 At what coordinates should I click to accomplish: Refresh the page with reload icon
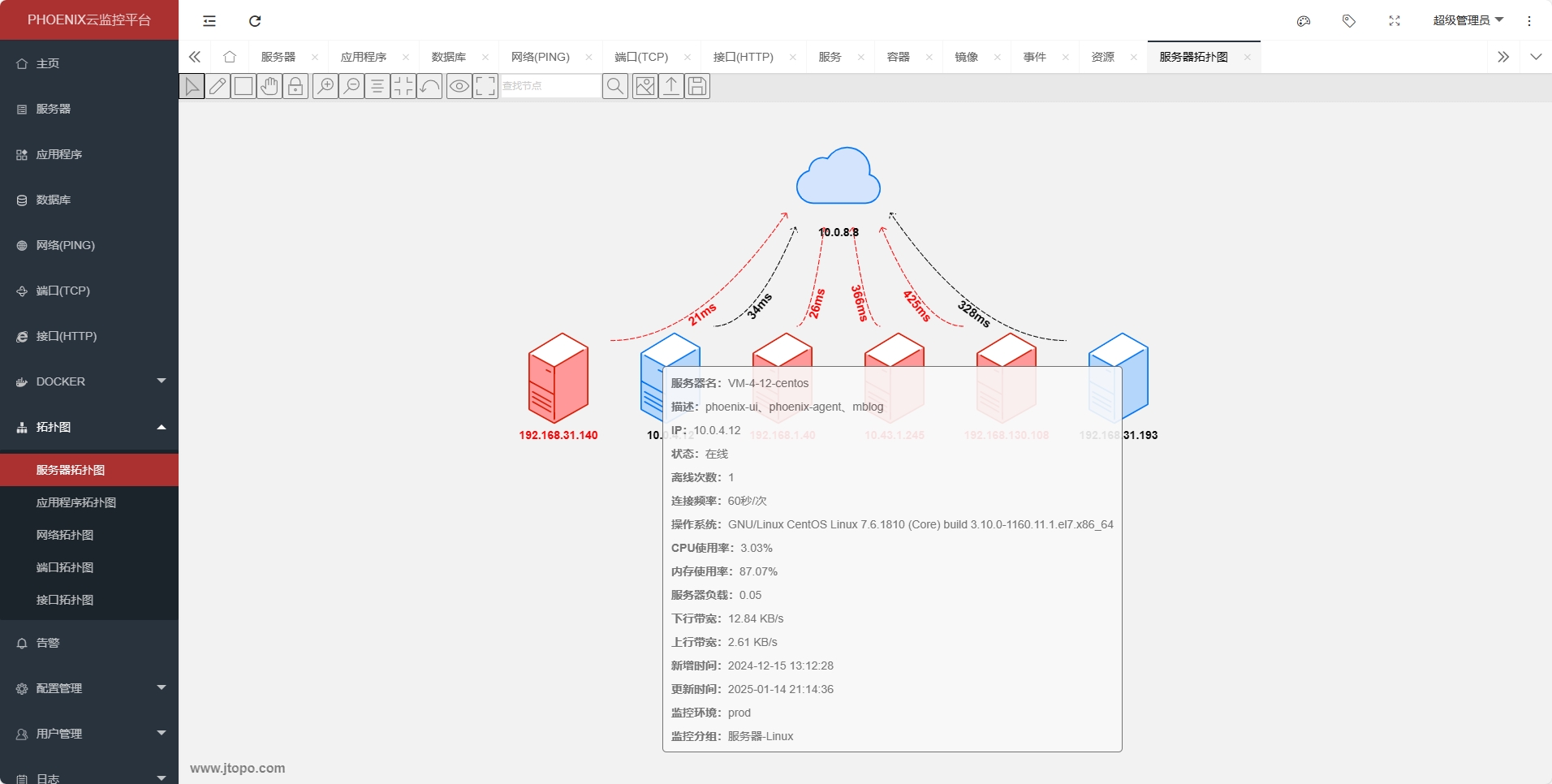255,21
